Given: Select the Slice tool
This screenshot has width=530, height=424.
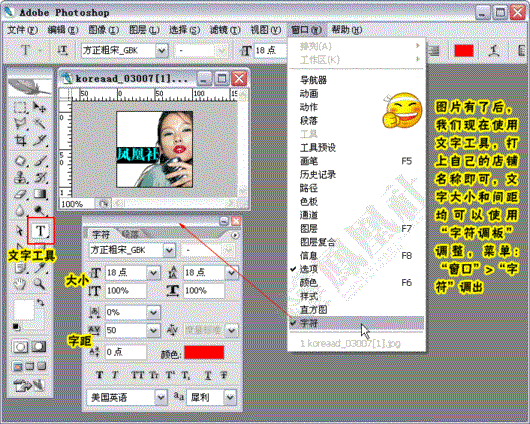Looking at the screenshot, I should point(40,140).
